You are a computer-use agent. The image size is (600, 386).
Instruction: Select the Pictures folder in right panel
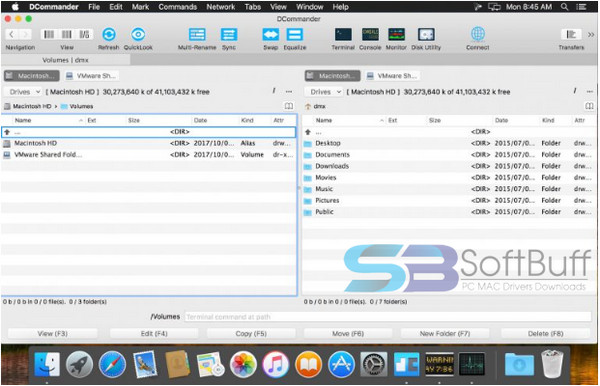[449, 200]
